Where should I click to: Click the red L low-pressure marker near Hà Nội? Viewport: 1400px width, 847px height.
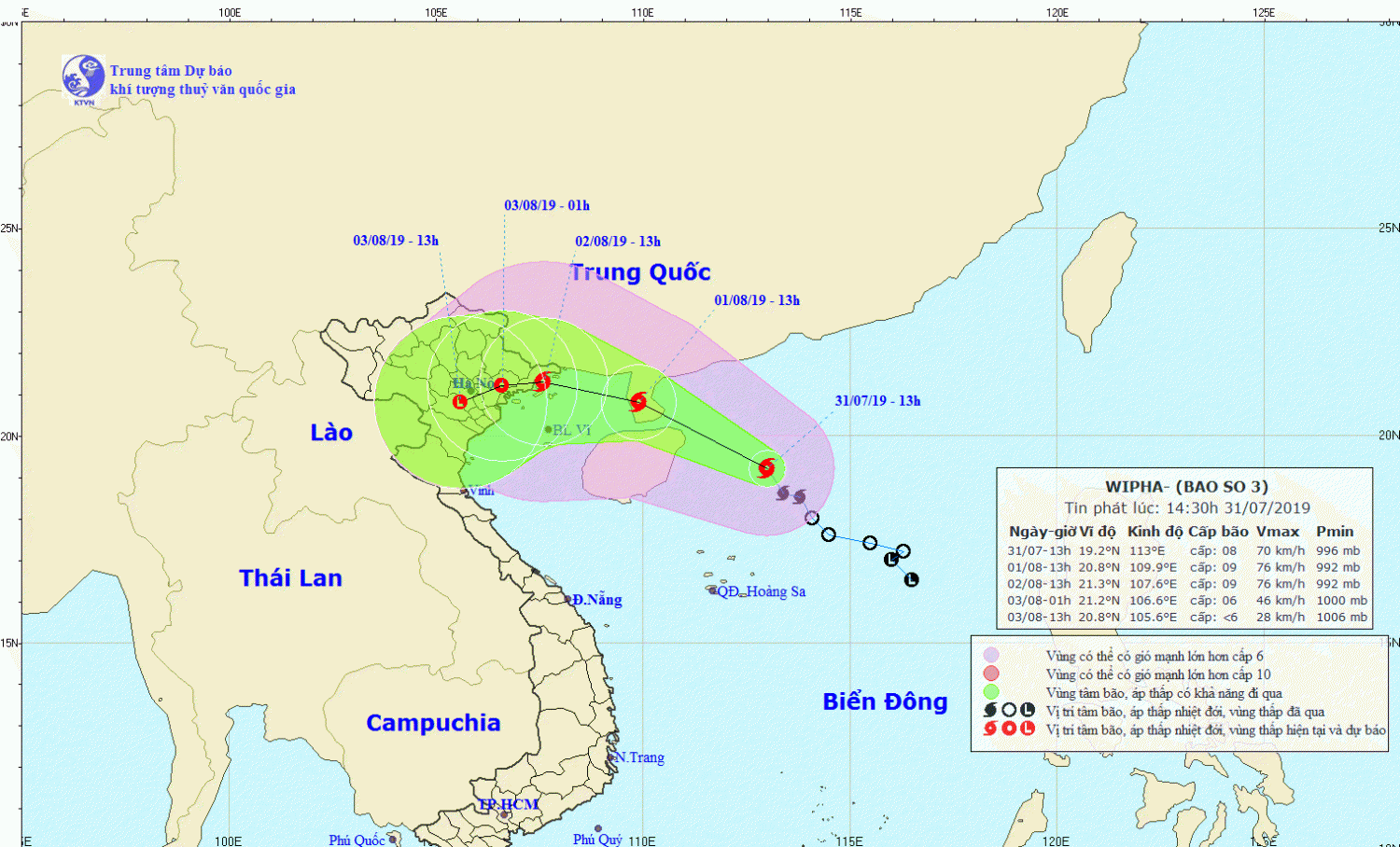[x=459, y=402]
